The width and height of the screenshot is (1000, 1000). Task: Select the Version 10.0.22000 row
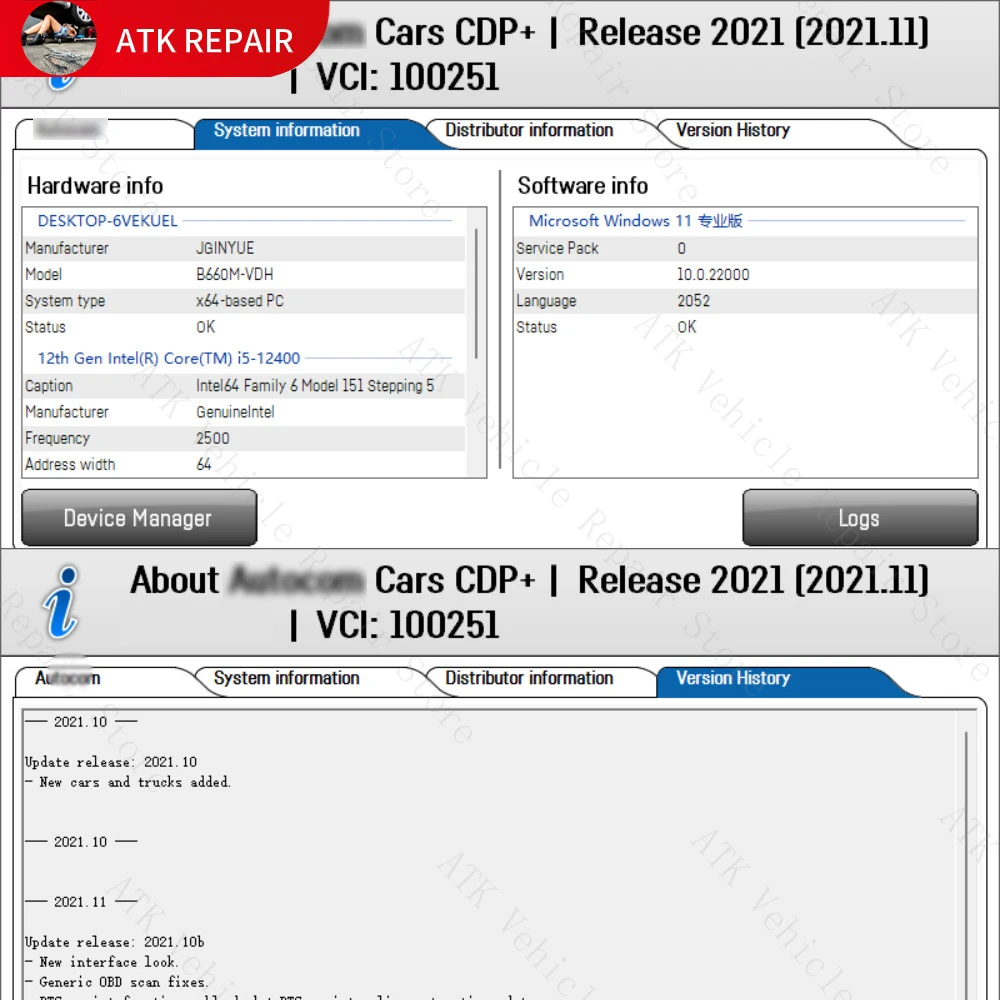[x=746, y=275]
